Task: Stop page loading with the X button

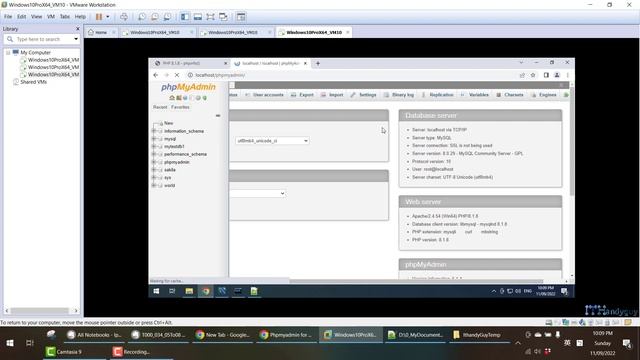Action: pyautogui.click(x=177, y=75)
